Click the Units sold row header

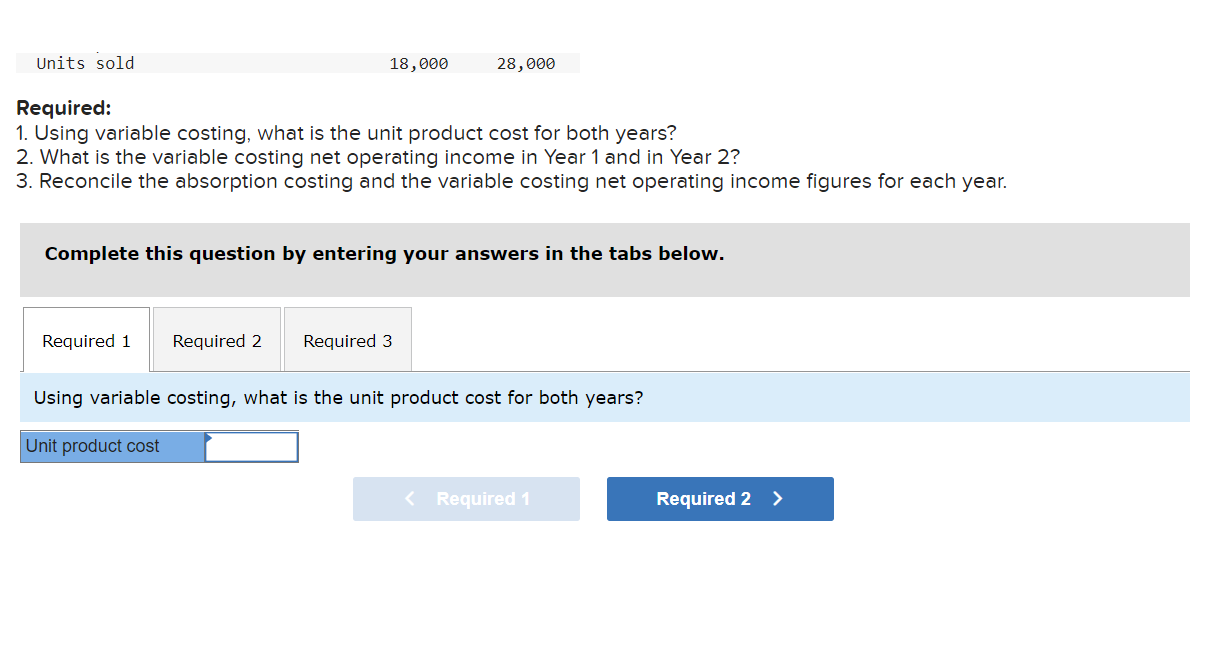84,63
